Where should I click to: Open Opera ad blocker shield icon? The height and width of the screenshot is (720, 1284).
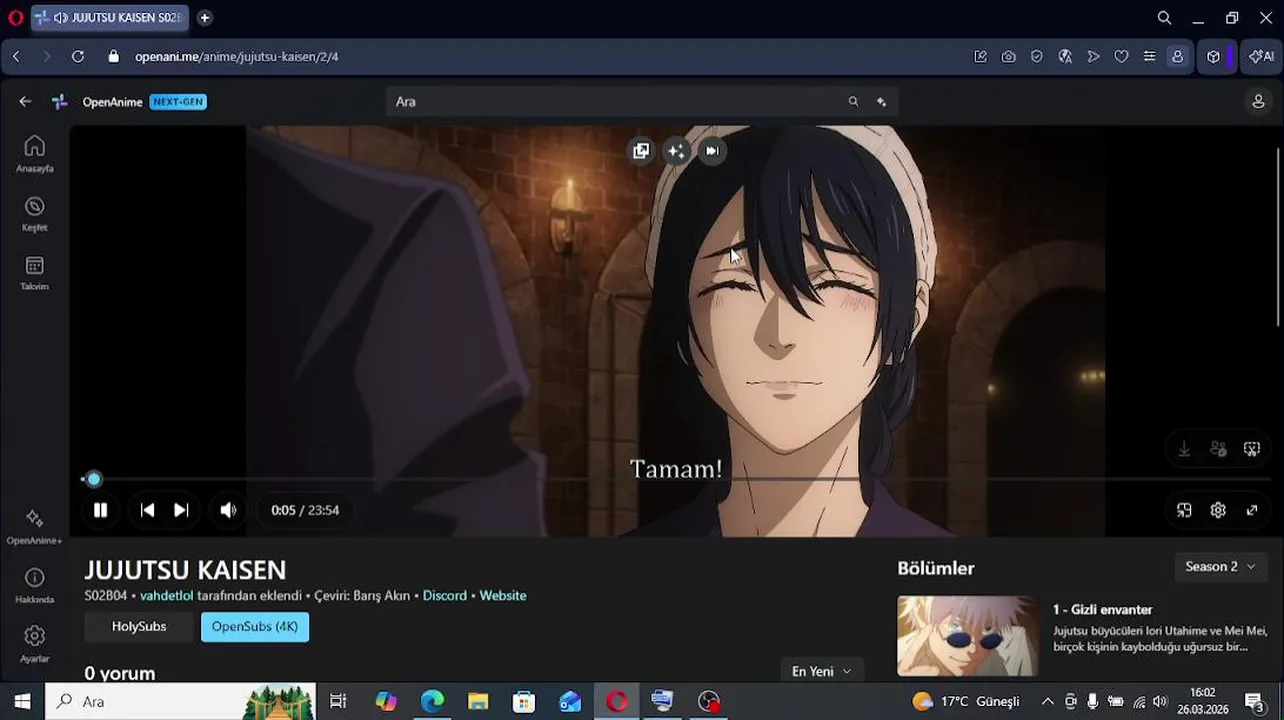(x=1037, y=57)
